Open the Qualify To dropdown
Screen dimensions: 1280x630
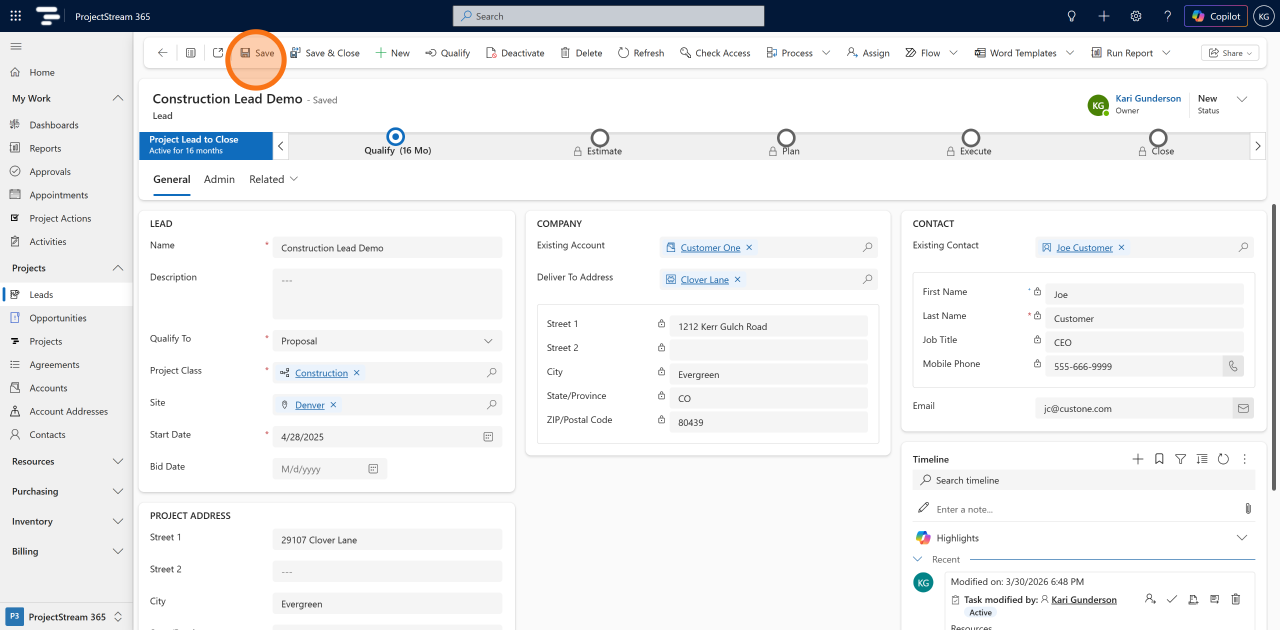tap(387, 341)
